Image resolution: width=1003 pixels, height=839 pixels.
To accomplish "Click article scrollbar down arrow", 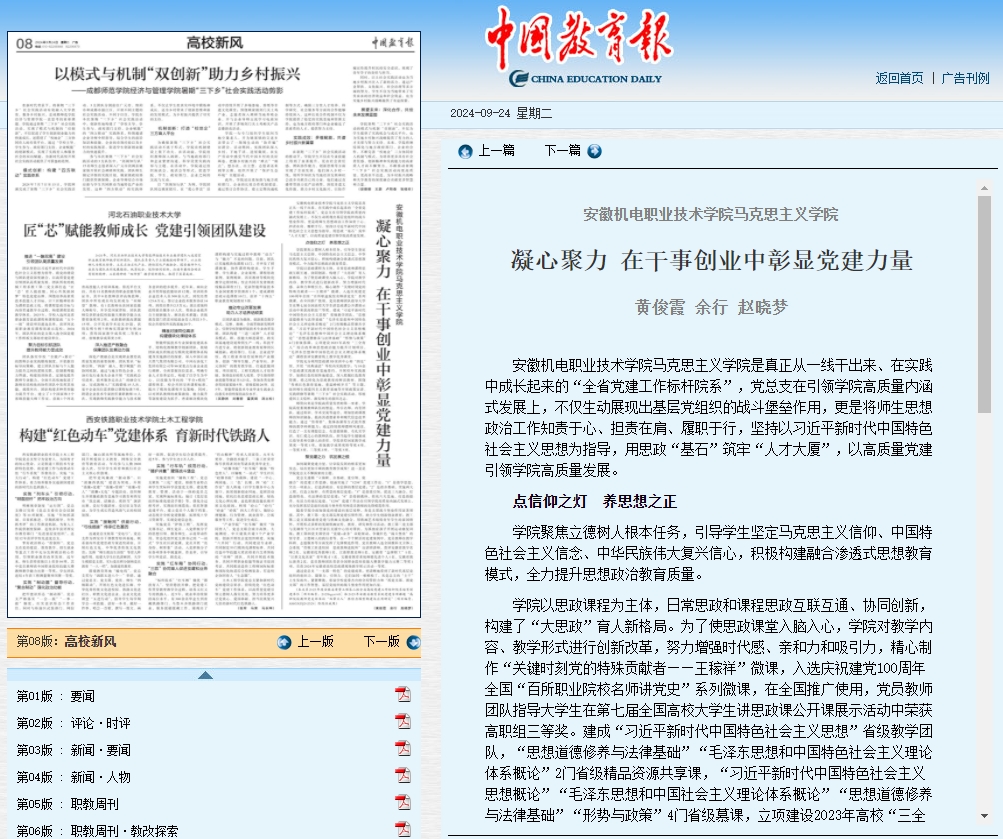I will [984, 816].
